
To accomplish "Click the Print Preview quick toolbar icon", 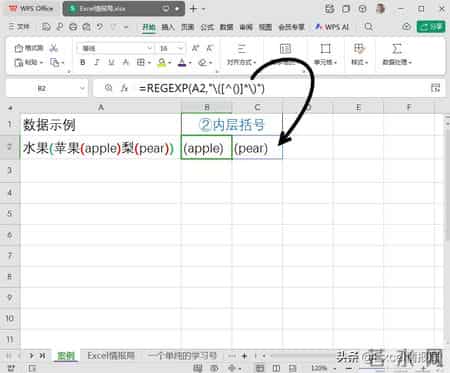I will click(86, 27).
